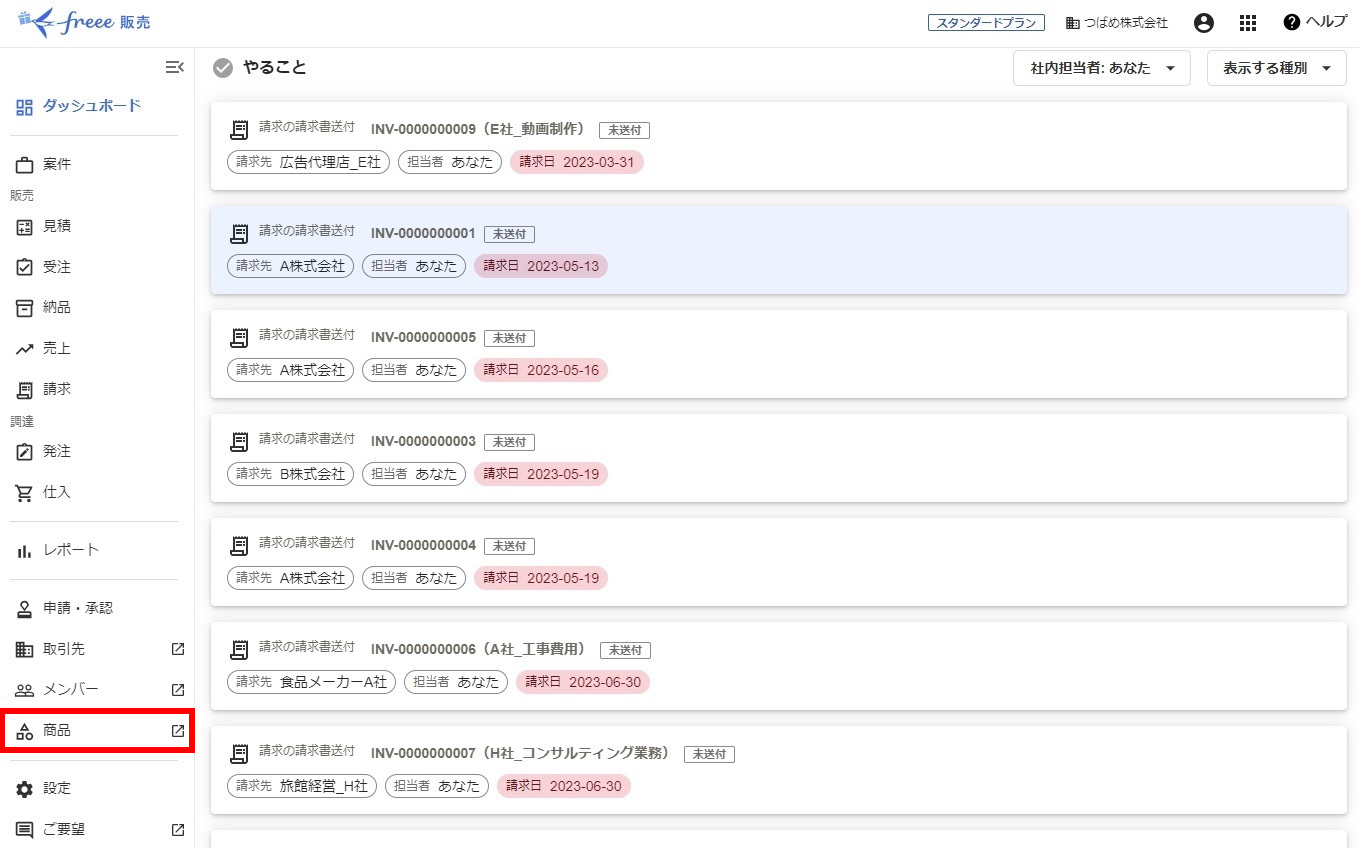Open INV-0000000006（A社_工事費用） invoice
The height and width of the screenshot is (848, 1359).
pos(478,649)
